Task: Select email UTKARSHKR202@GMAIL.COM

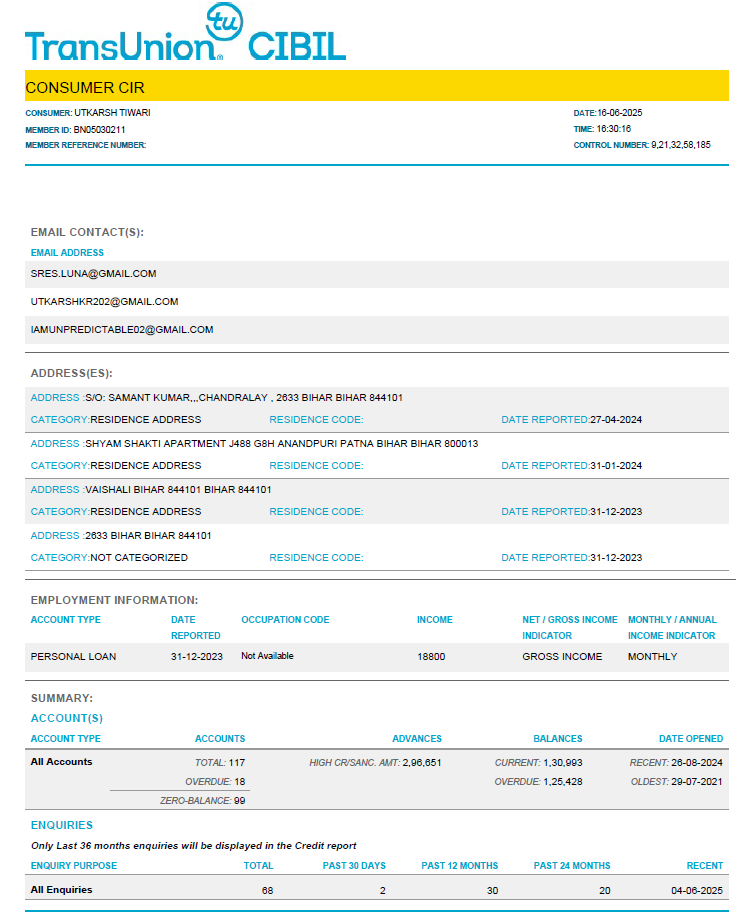Action: pyautogui.click(x=105, y=302)
